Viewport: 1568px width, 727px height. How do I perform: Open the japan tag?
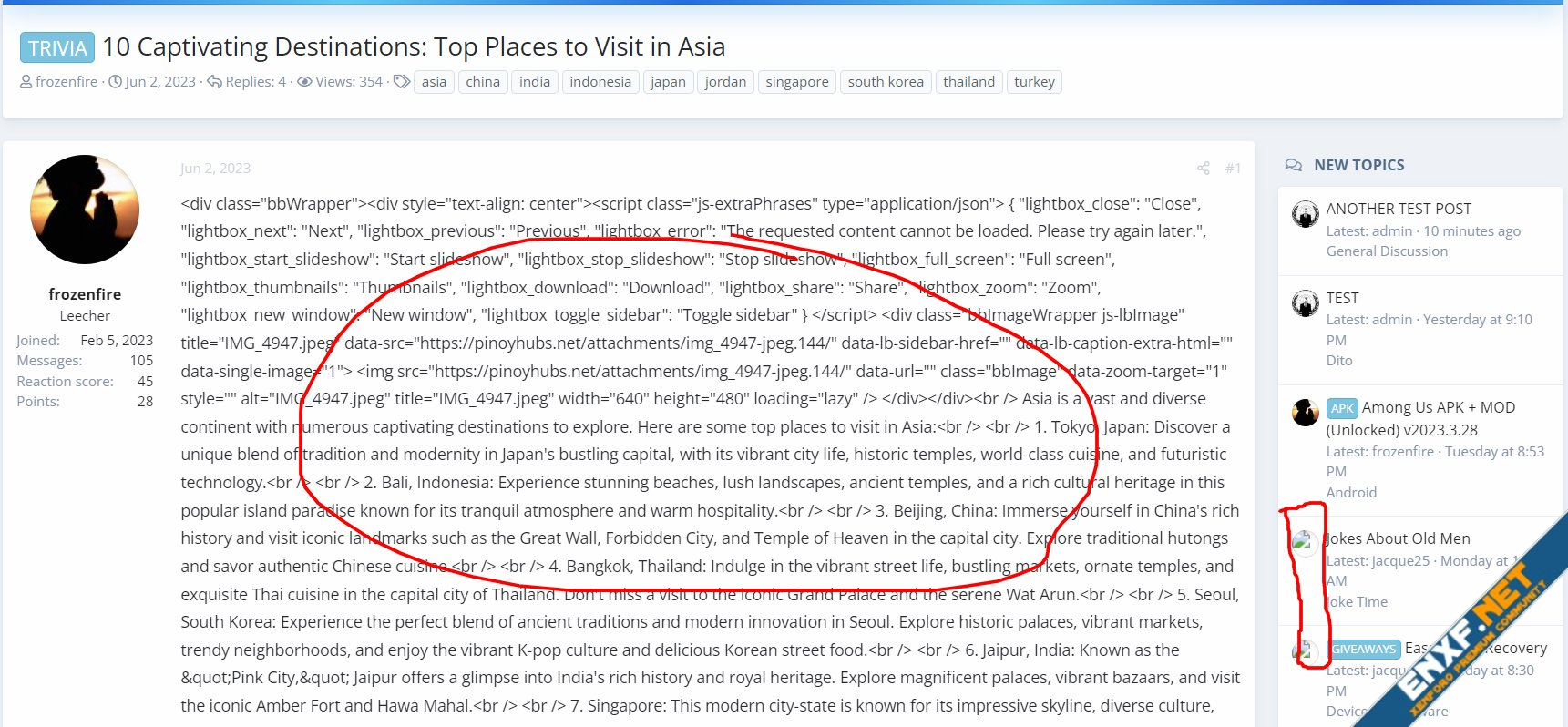point(668,82)
